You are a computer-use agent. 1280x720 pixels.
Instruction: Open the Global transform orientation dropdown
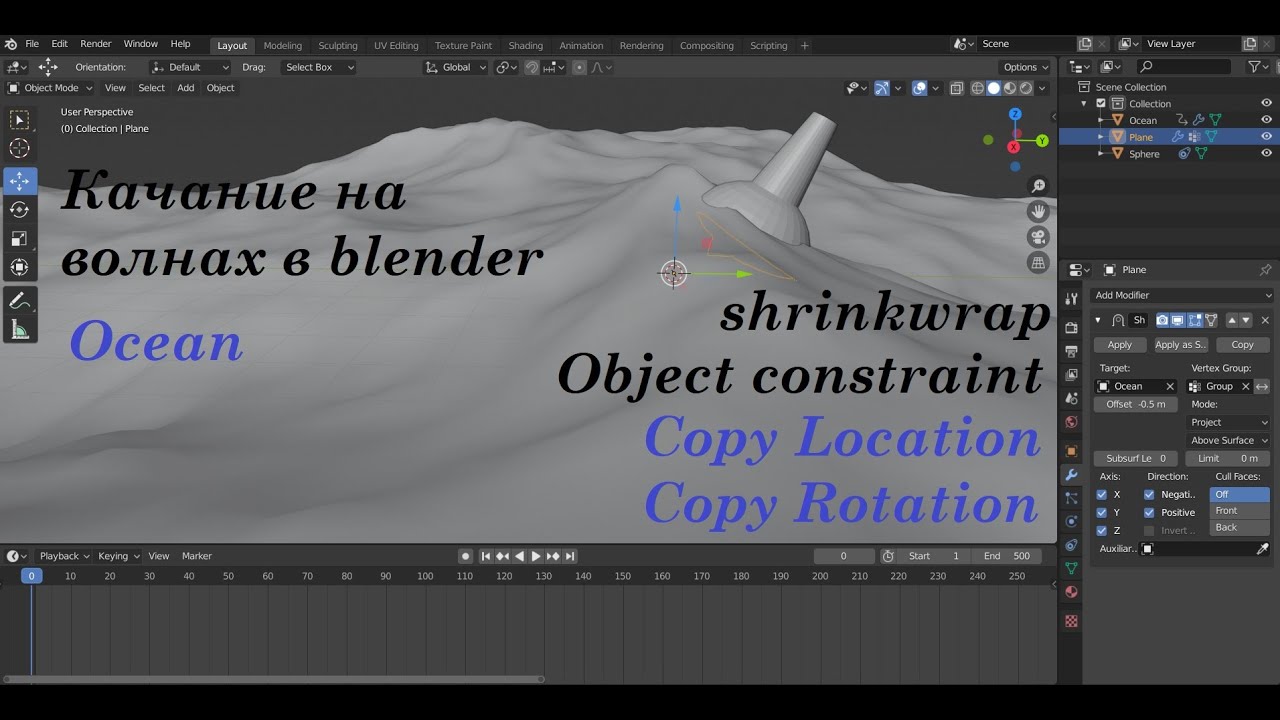(x=455, y=67)
